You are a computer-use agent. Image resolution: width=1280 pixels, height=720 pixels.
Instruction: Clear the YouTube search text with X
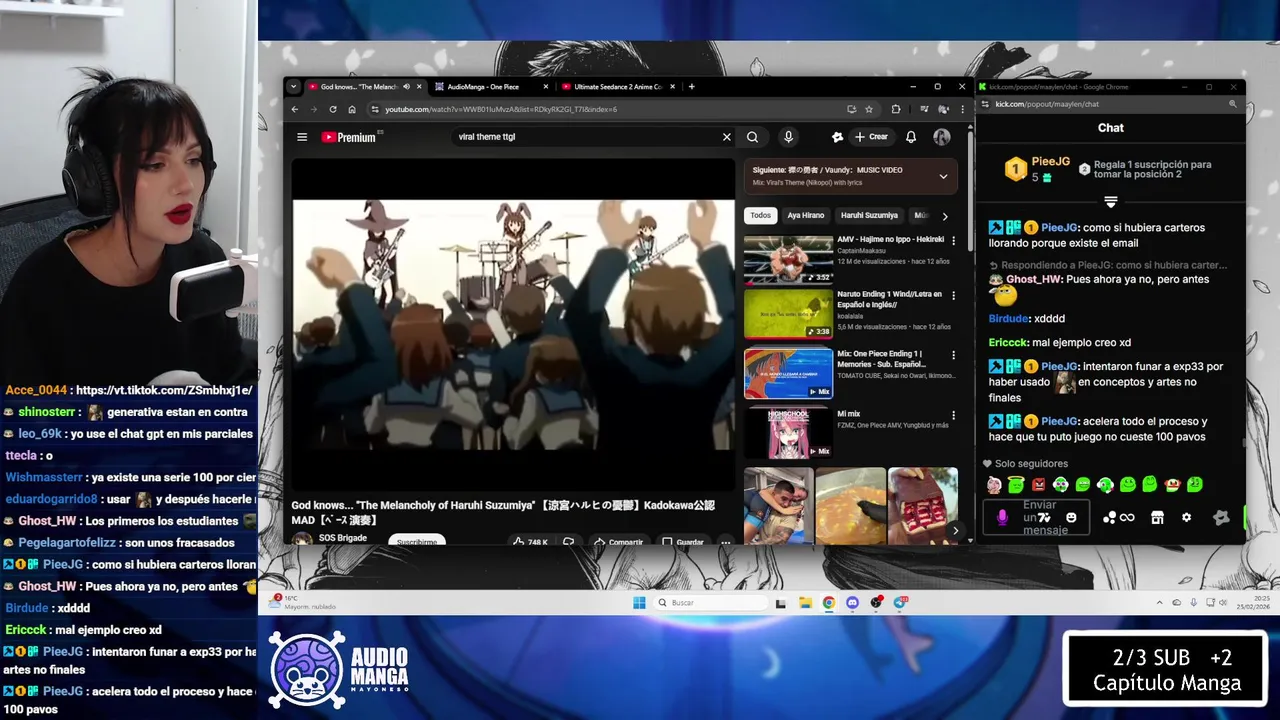727,137
